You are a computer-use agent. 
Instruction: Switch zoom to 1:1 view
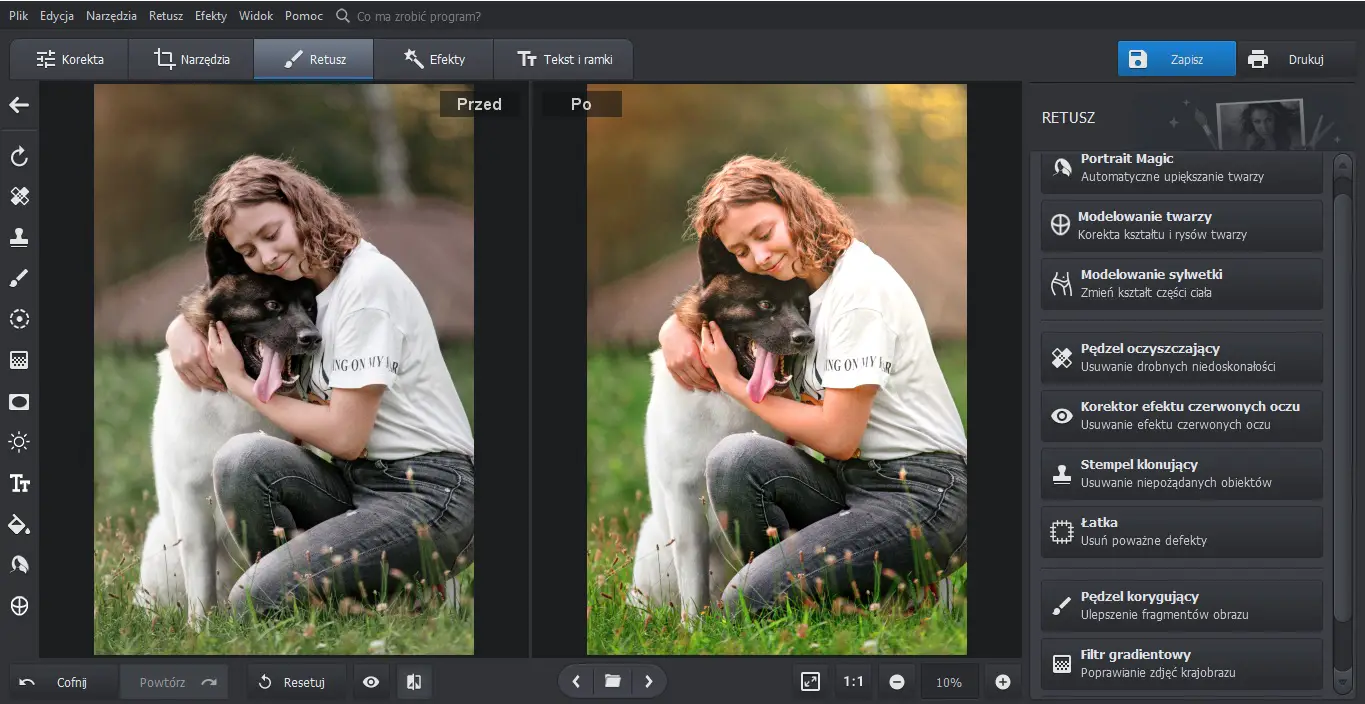[x=853, y=681]
